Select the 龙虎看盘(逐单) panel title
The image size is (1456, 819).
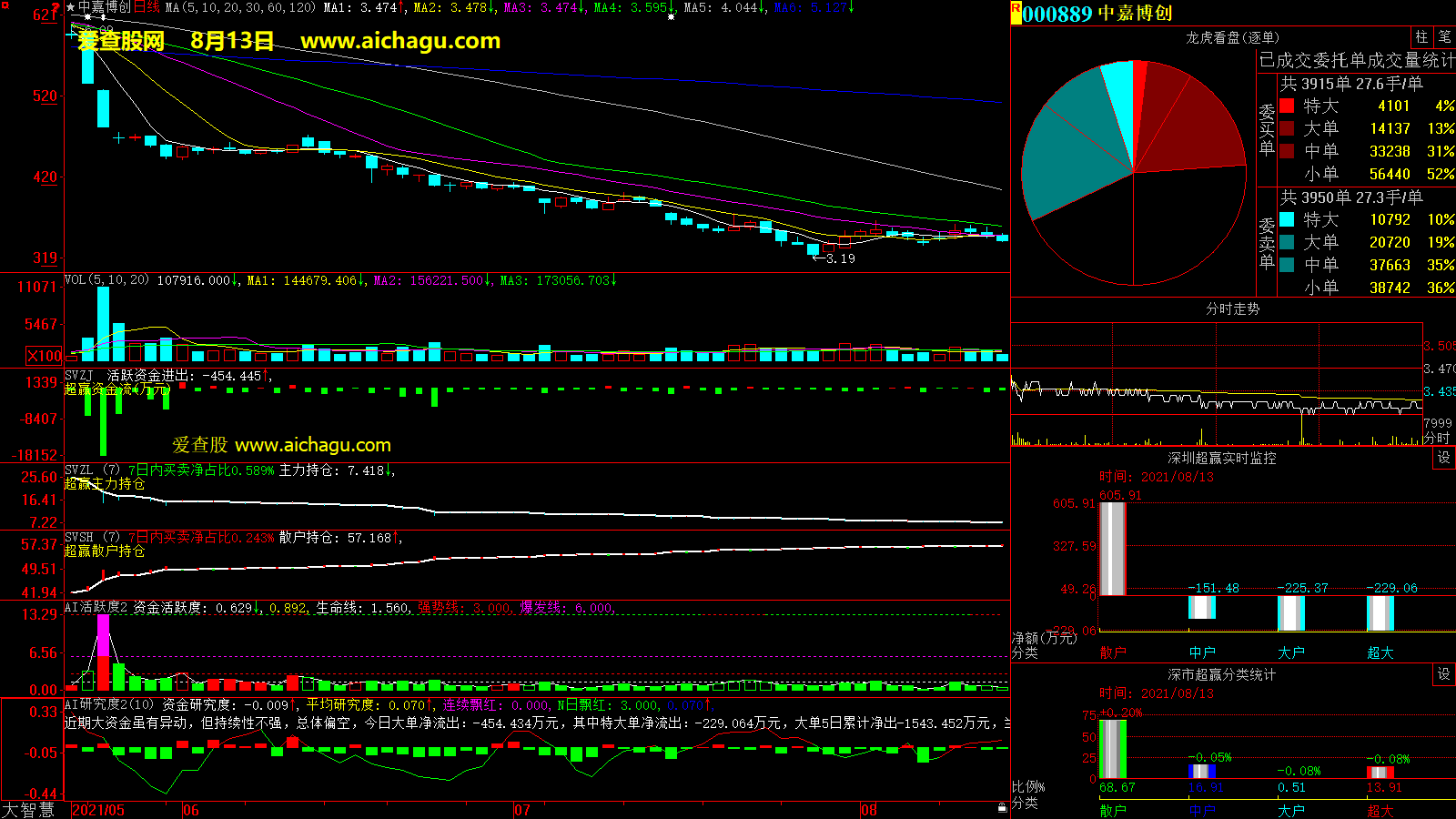[1232, 37]
